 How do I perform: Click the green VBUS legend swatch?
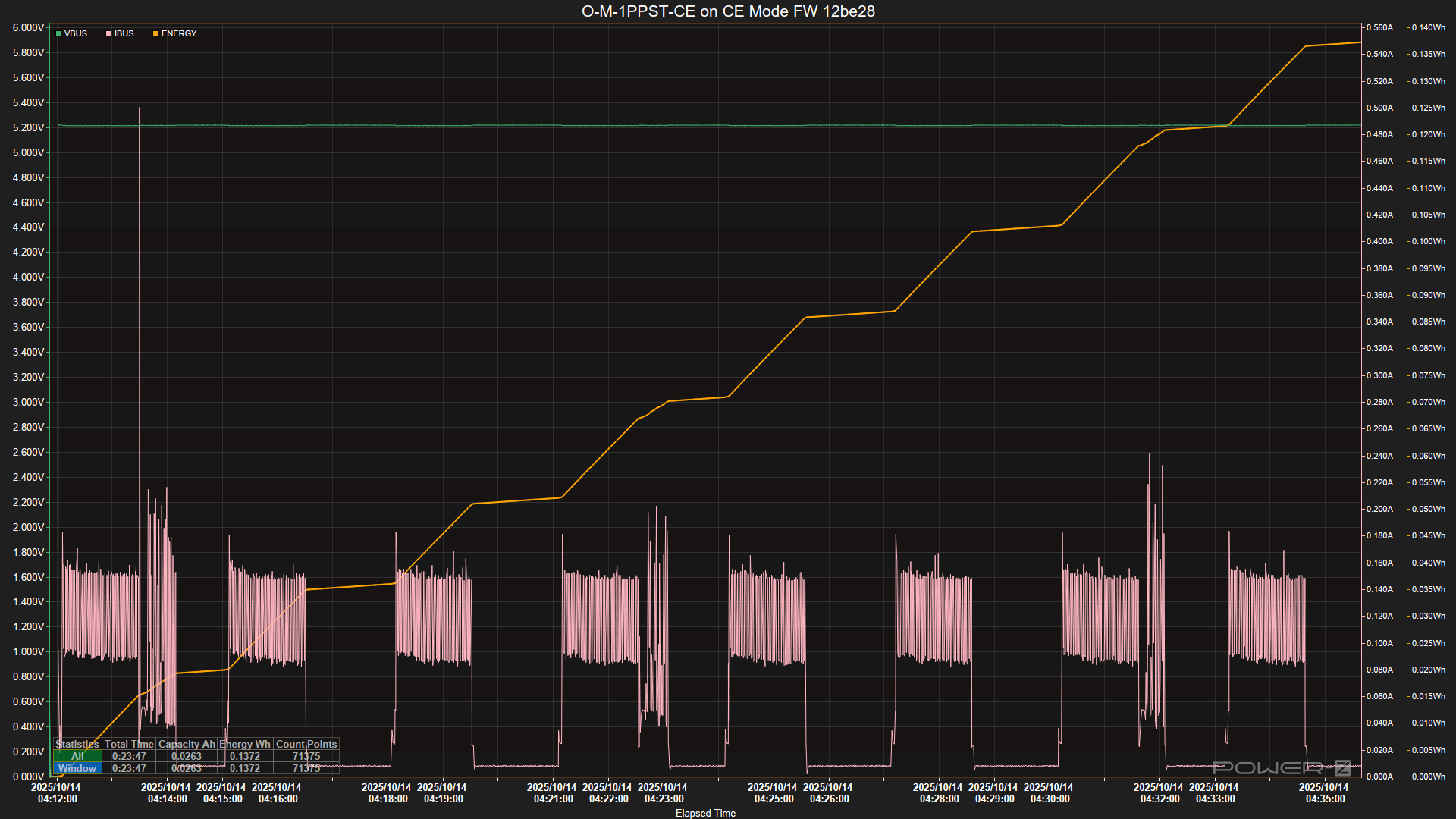[58, 34]
